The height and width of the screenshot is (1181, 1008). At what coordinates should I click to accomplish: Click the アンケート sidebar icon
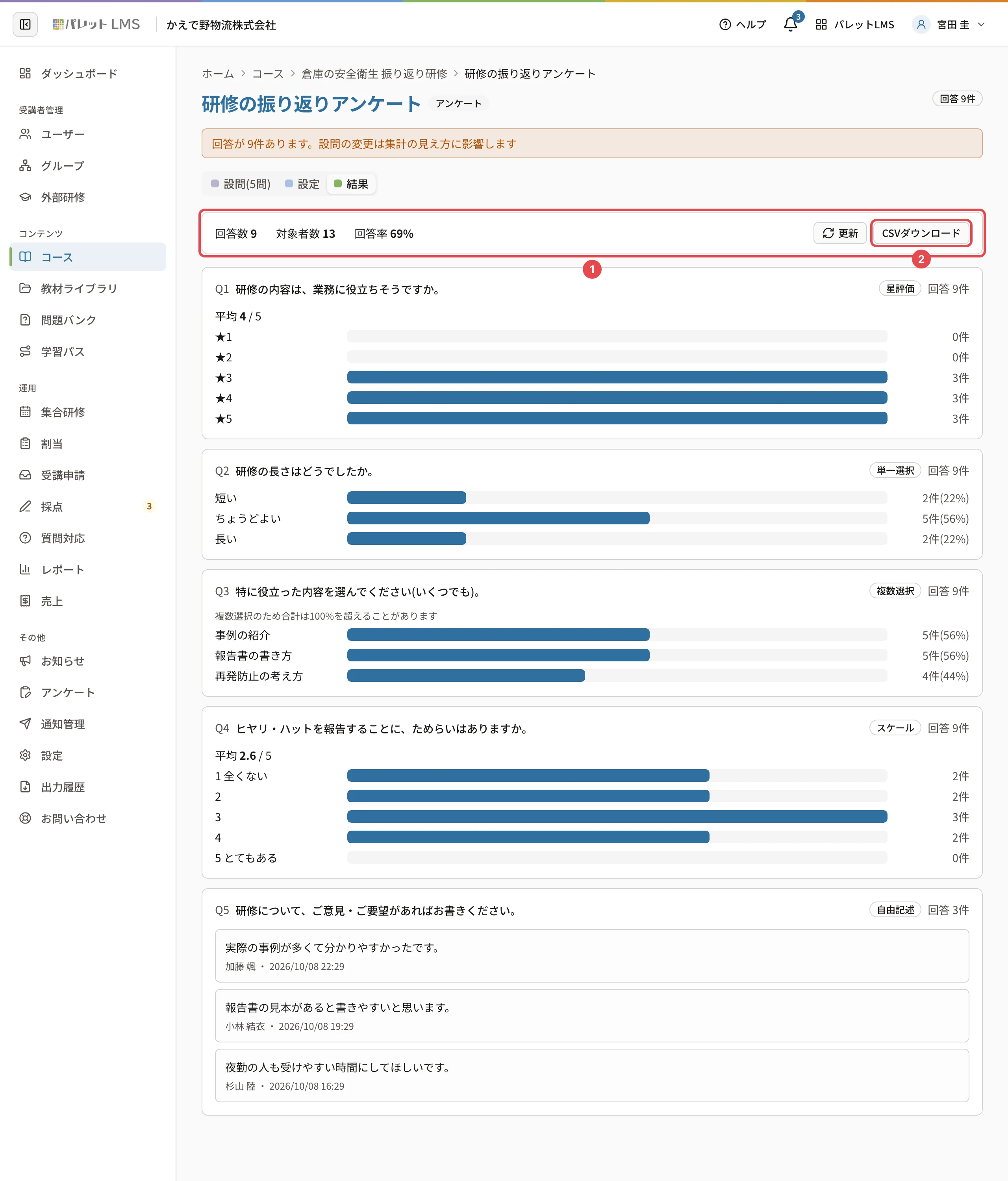click(25, 692)
